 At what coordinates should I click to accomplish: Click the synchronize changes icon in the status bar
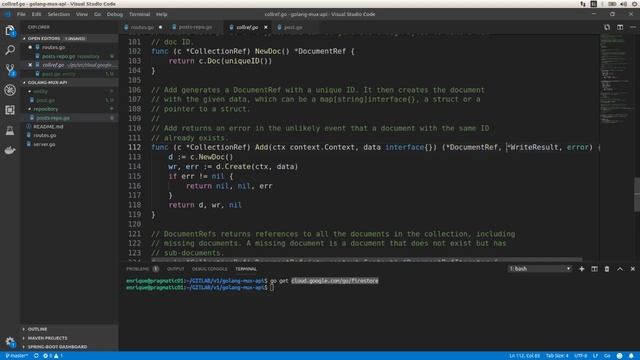coord(36,356)
